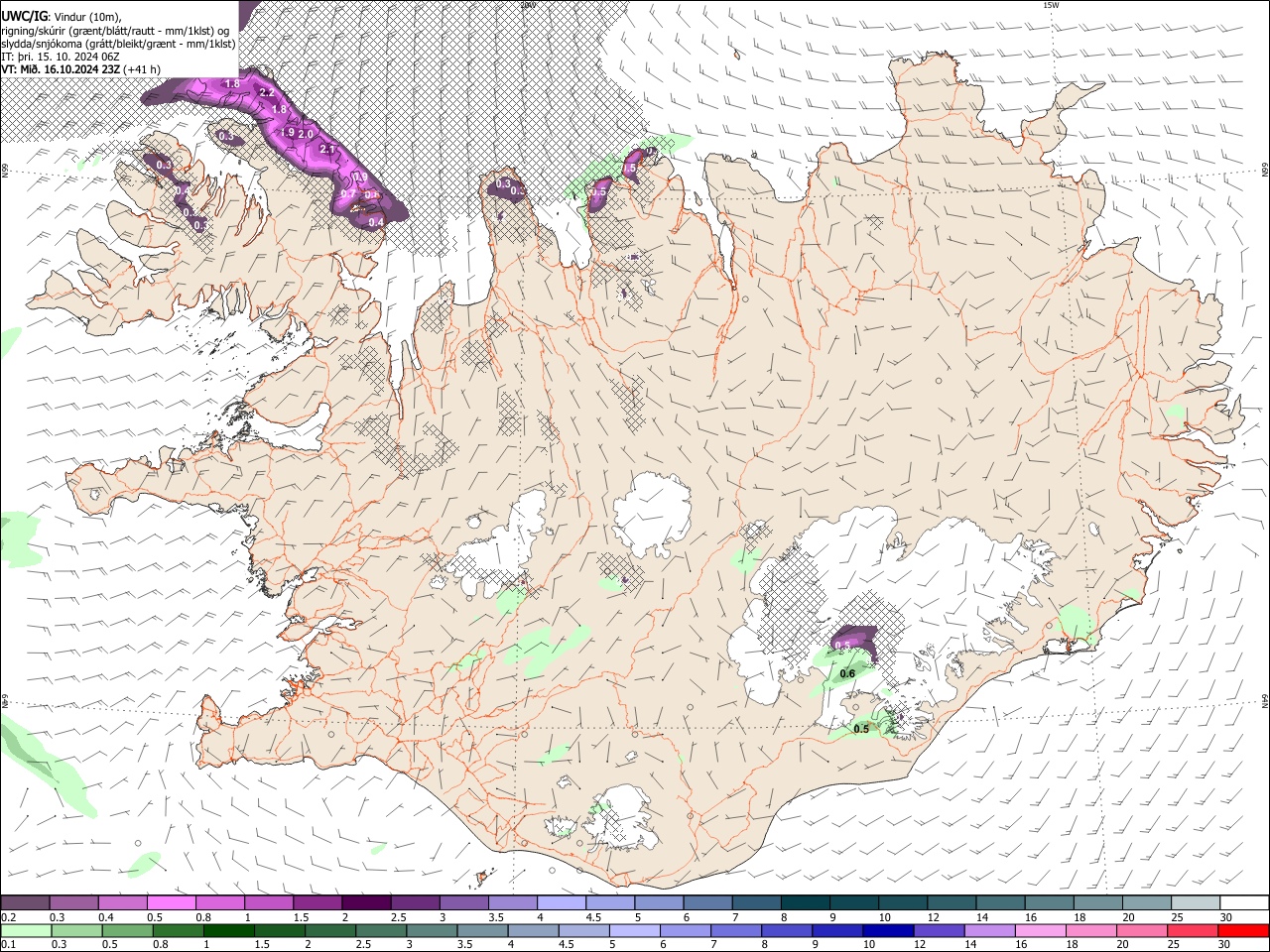This screenshot has width=1270, height=952.
Task: Click the 1.9 snowfall value on the map
Action: (x=287, y=132)
